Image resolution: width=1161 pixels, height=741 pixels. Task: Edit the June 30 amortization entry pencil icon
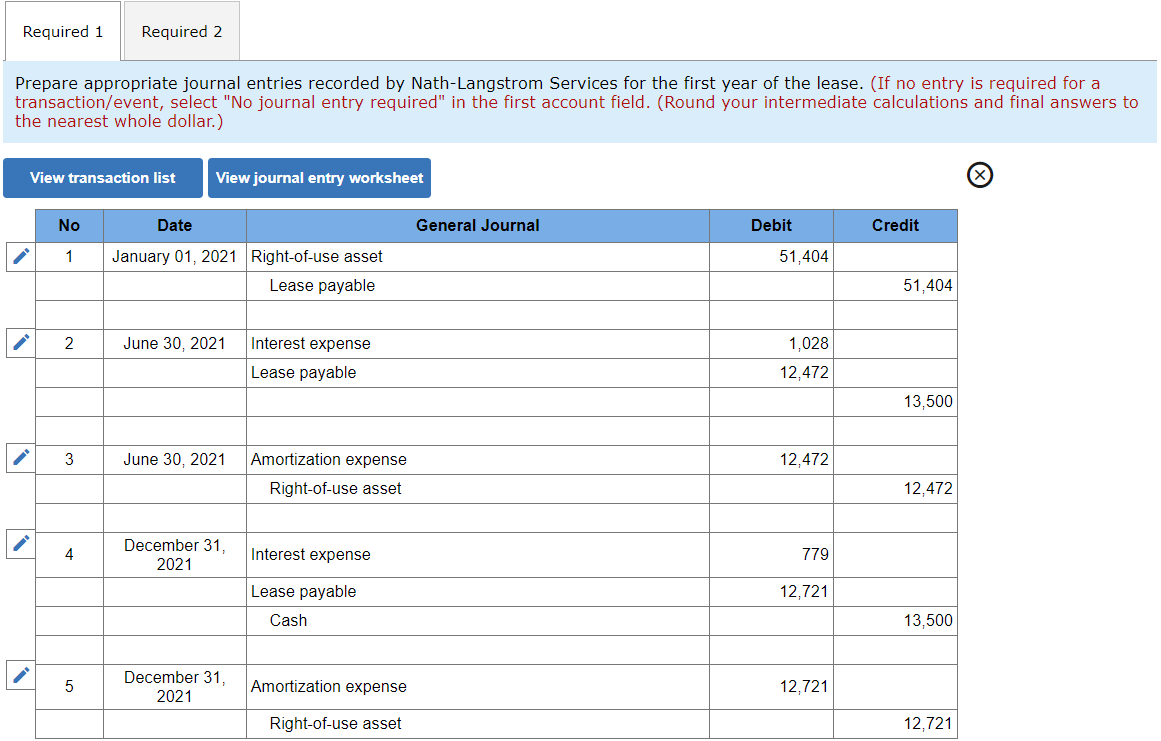pos(20,458)
